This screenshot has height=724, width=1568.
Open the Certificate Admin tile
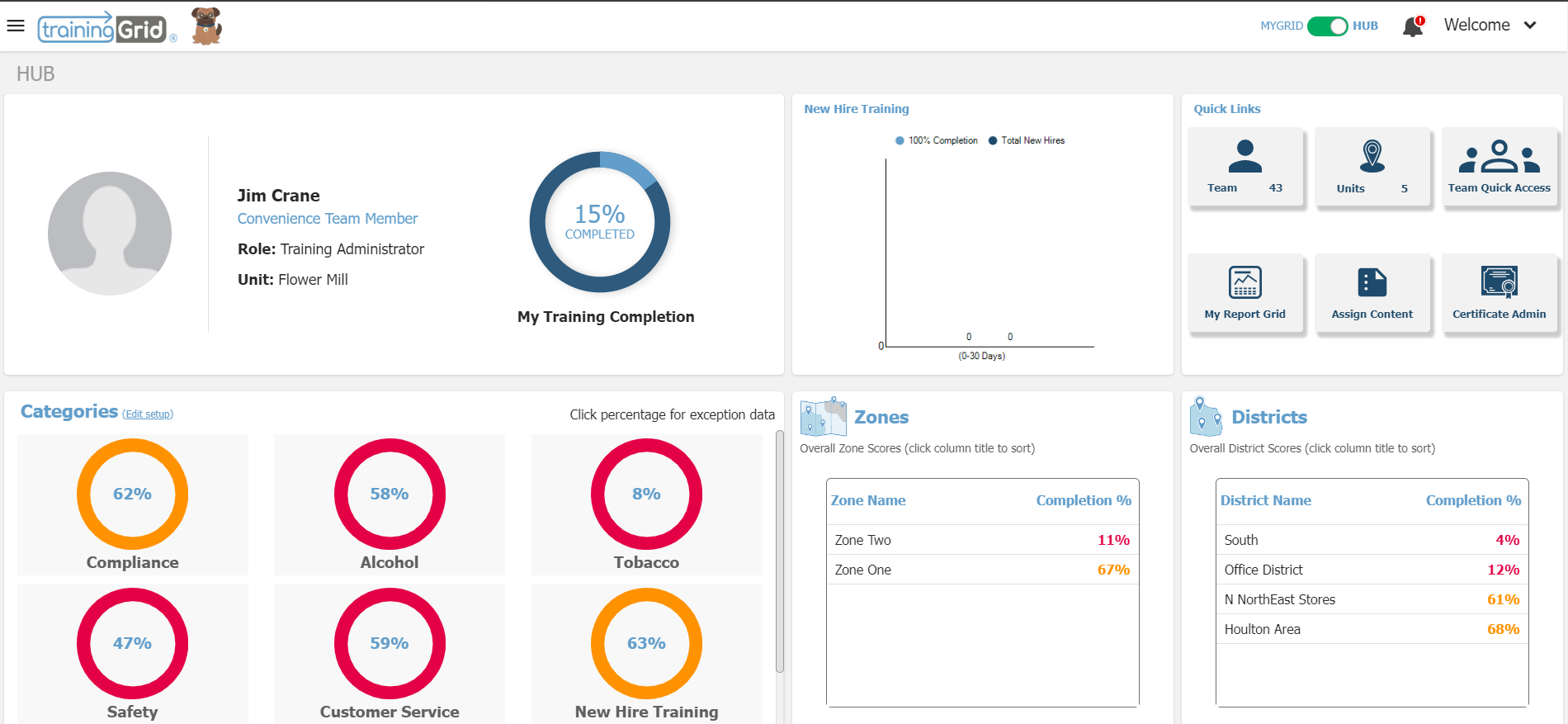[1499, 293]
